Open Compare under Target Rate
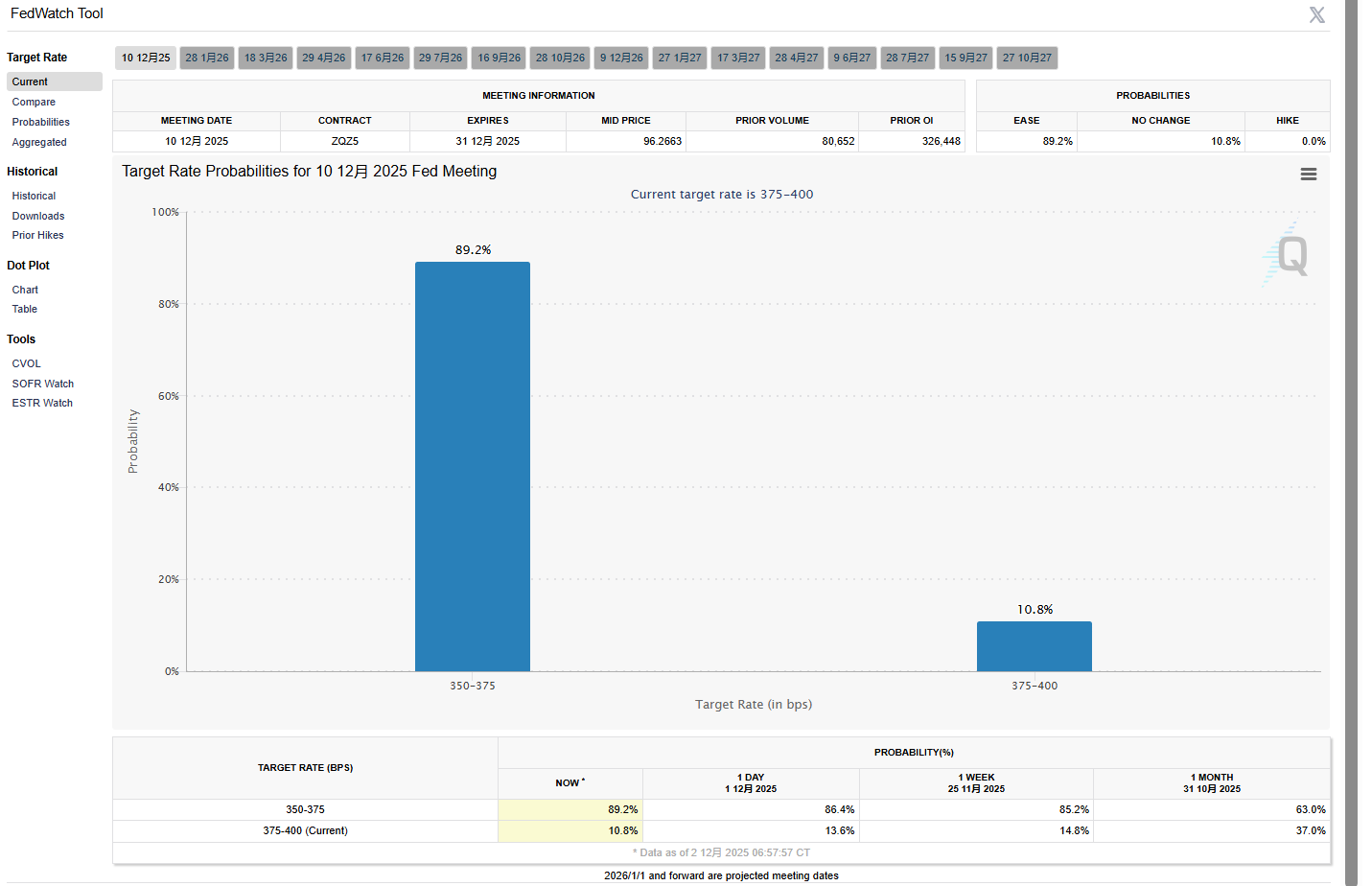 pyautogui.click(x=34, y=102)
